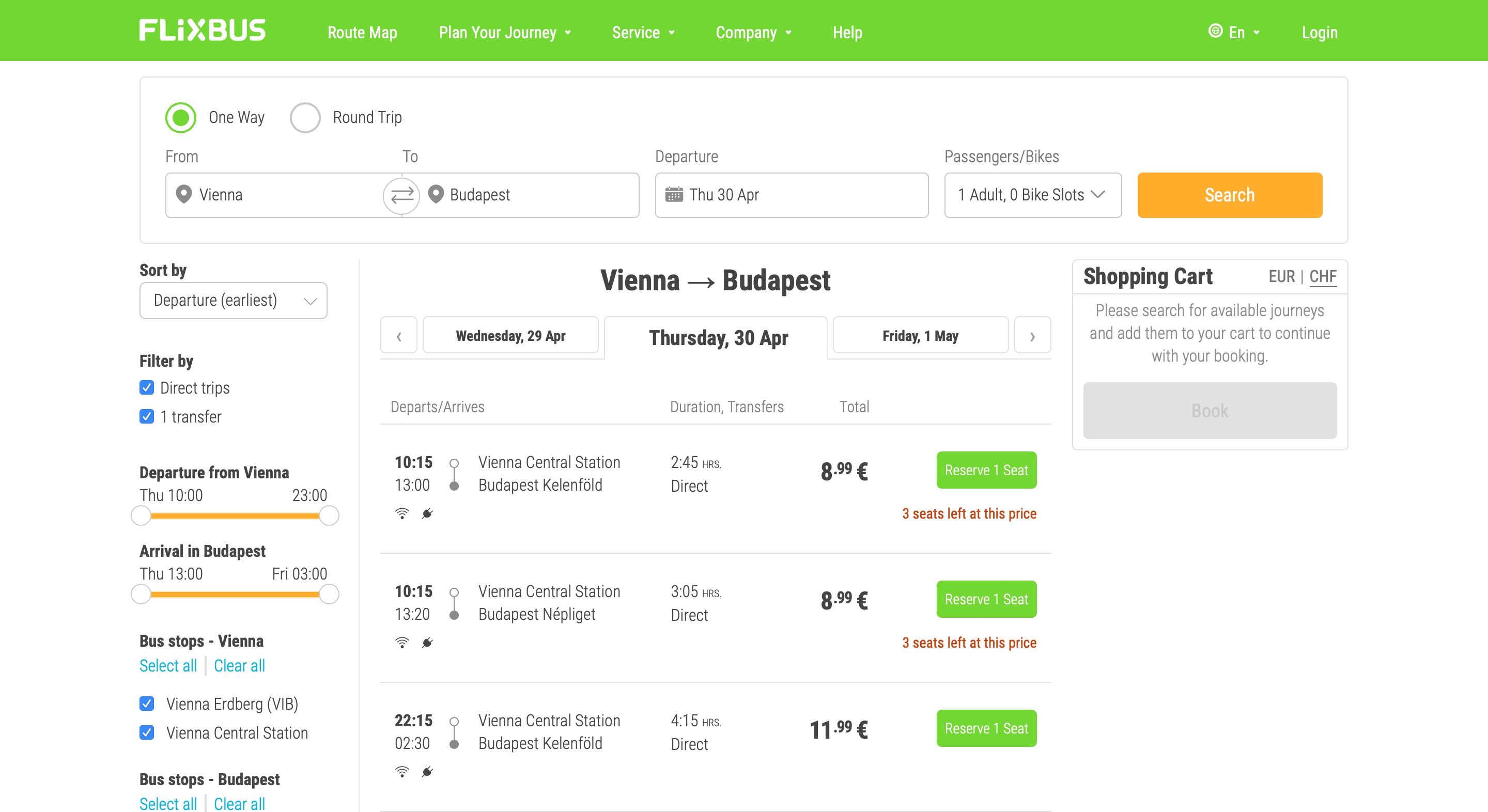
Task: Click arrival slider right handle at Fri 03:00
Action: click(329, 594)
